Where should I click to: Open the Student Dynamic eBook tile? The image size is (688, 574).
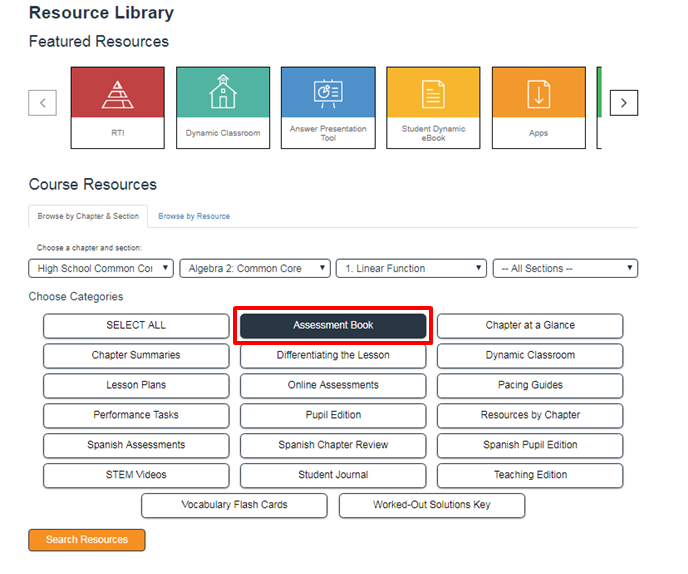[x=433, y=108]
